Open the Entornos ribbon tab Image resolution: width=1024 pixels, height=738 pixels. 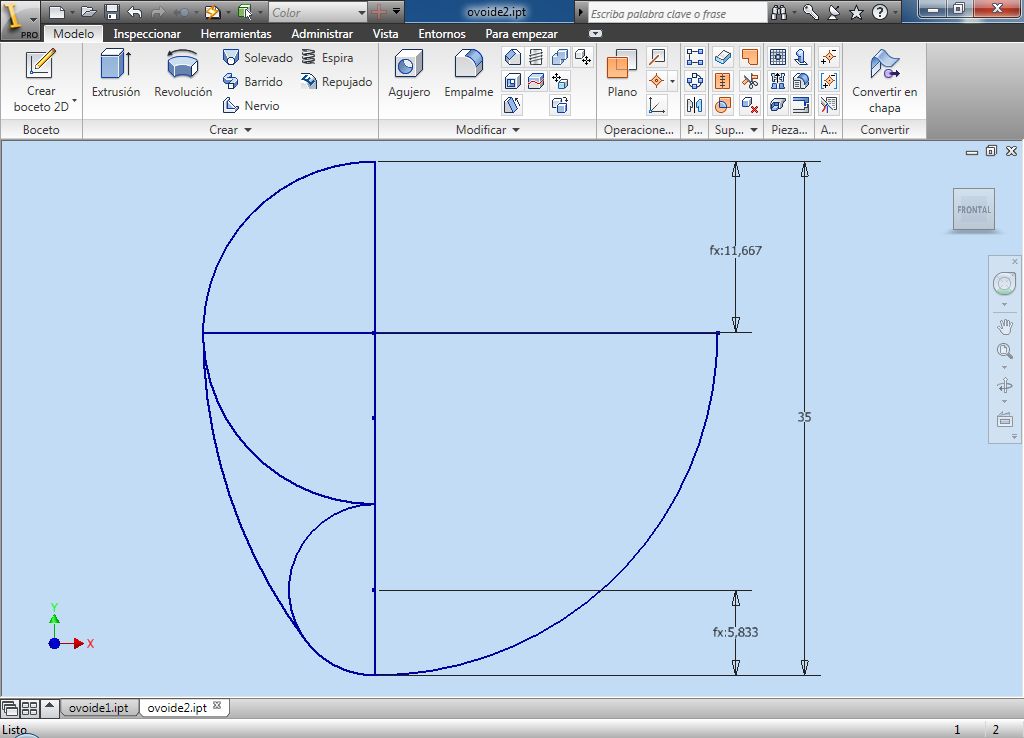(442, 33)
